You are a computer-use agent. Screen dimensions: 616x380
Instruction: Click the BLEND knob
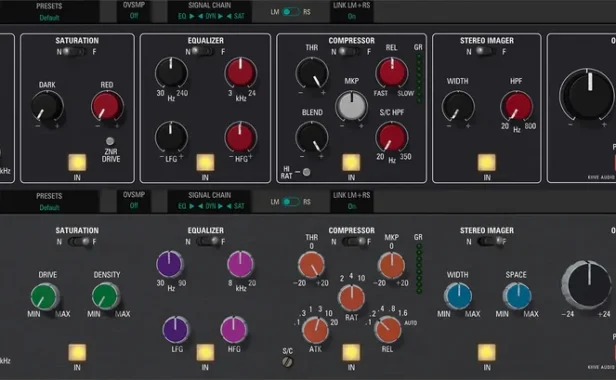(x=312, y=137)
